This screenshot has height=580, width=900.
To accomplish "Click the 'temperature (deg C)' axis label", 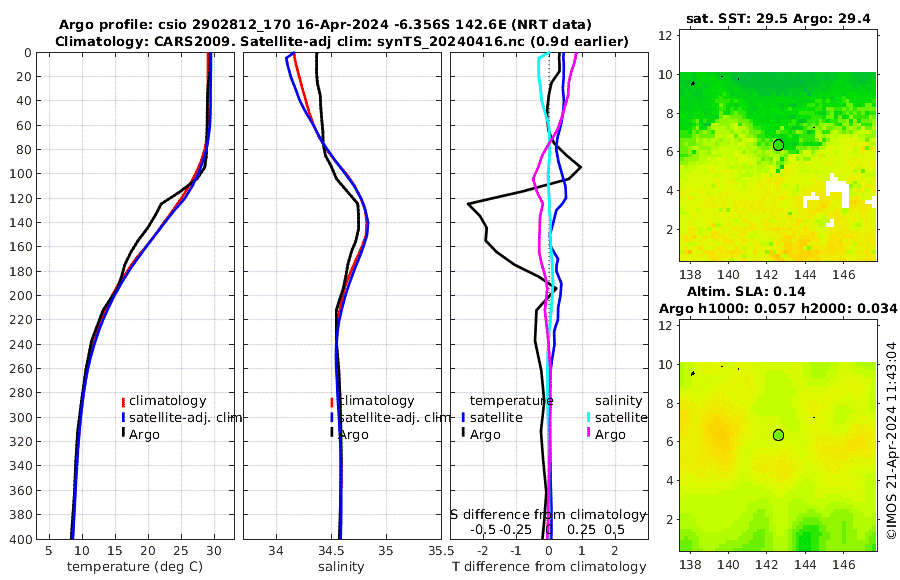I will (135, 567).
